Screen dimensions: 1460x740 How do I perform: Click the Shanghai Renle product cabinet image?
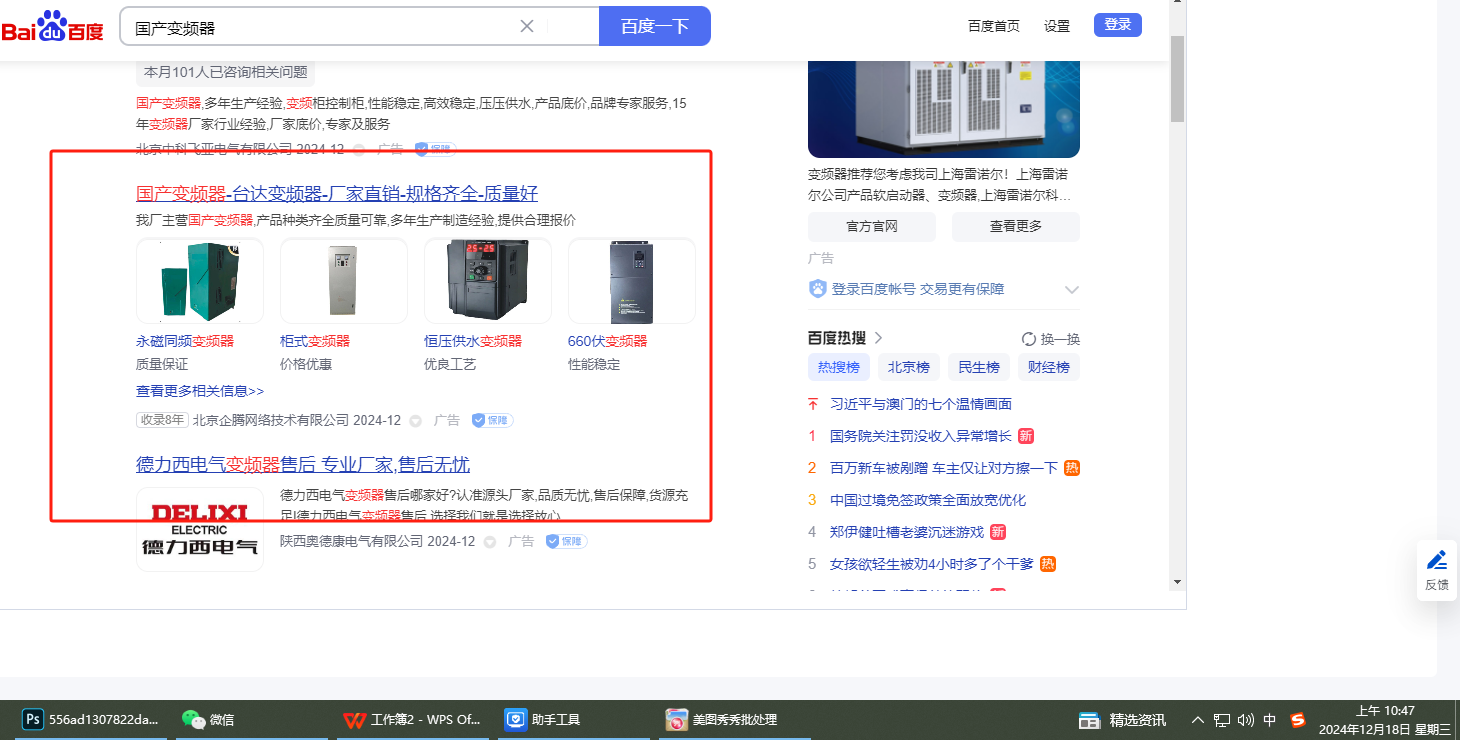pyautogui.click(x=944, y=108)
